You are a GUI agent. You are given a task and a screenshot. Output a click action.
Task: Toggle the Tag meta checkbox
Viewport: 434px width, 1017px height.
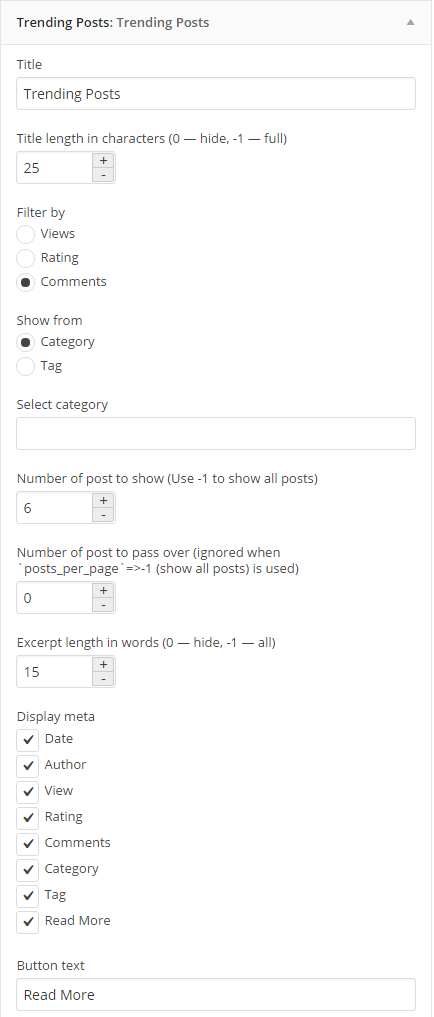pyautogui.click(x=28, y=895)
